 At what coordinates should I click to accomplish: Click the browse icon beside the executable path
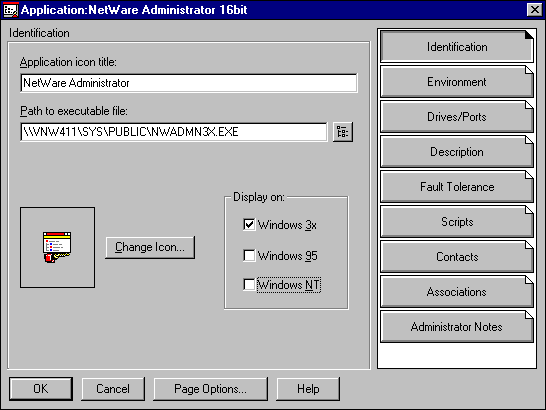point(343,132)
